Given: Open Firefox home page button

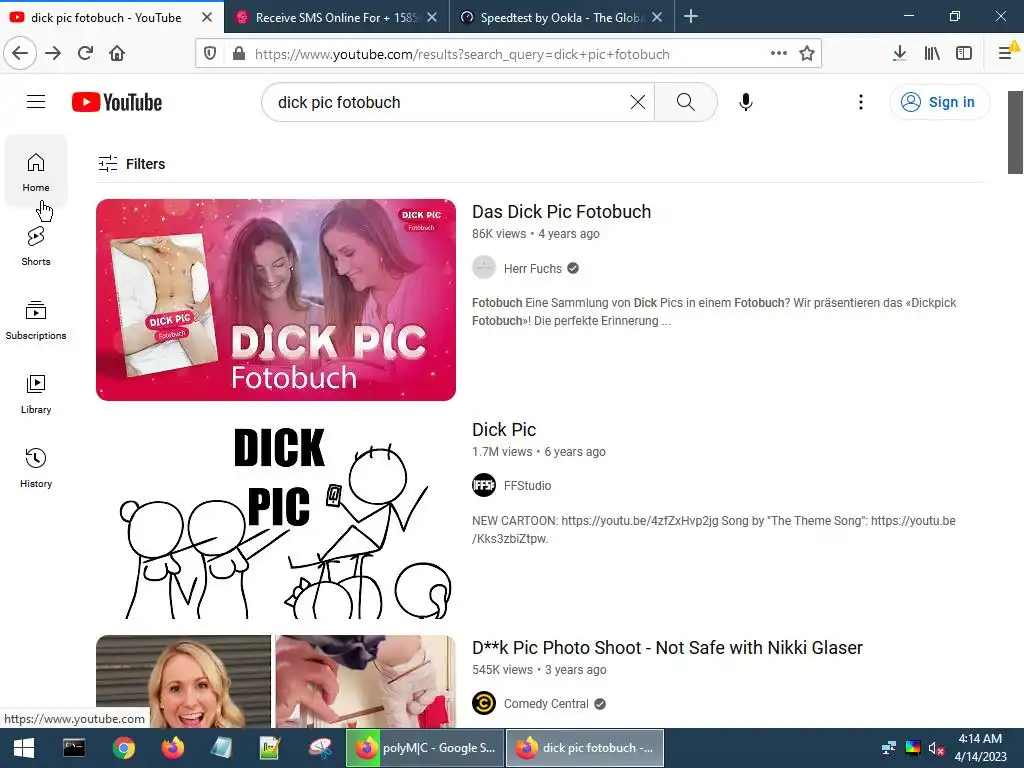Looking at the screenshot, I should 117,54.
